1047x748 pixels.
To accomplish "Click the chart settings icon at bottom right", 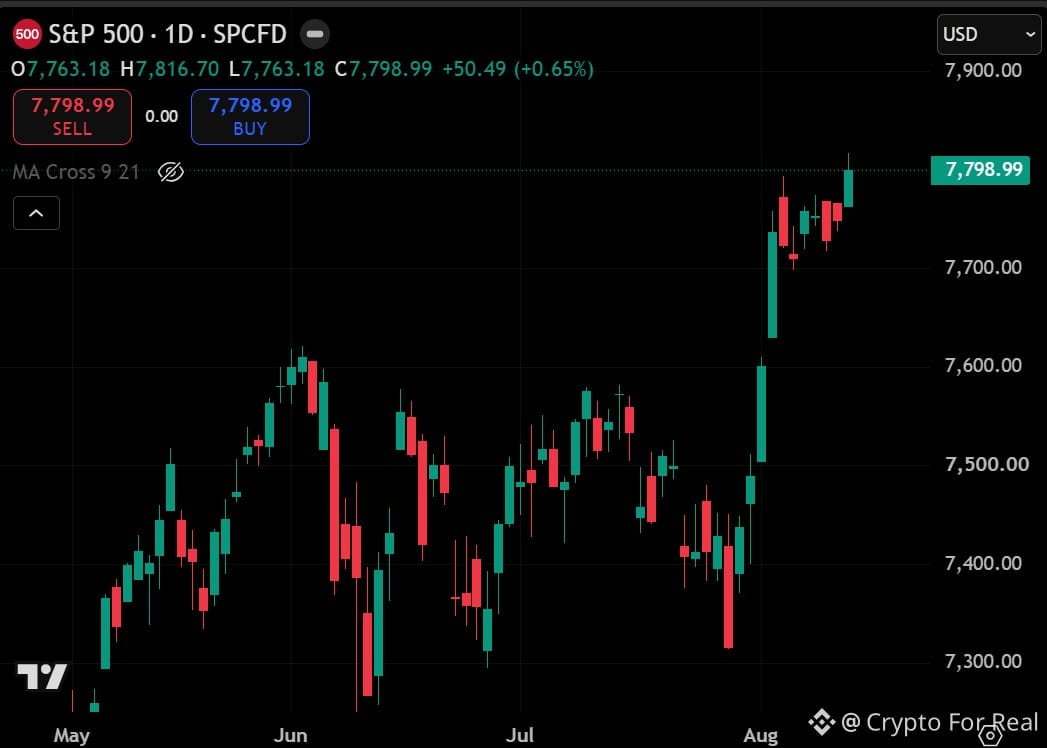I will coord(990,736).
